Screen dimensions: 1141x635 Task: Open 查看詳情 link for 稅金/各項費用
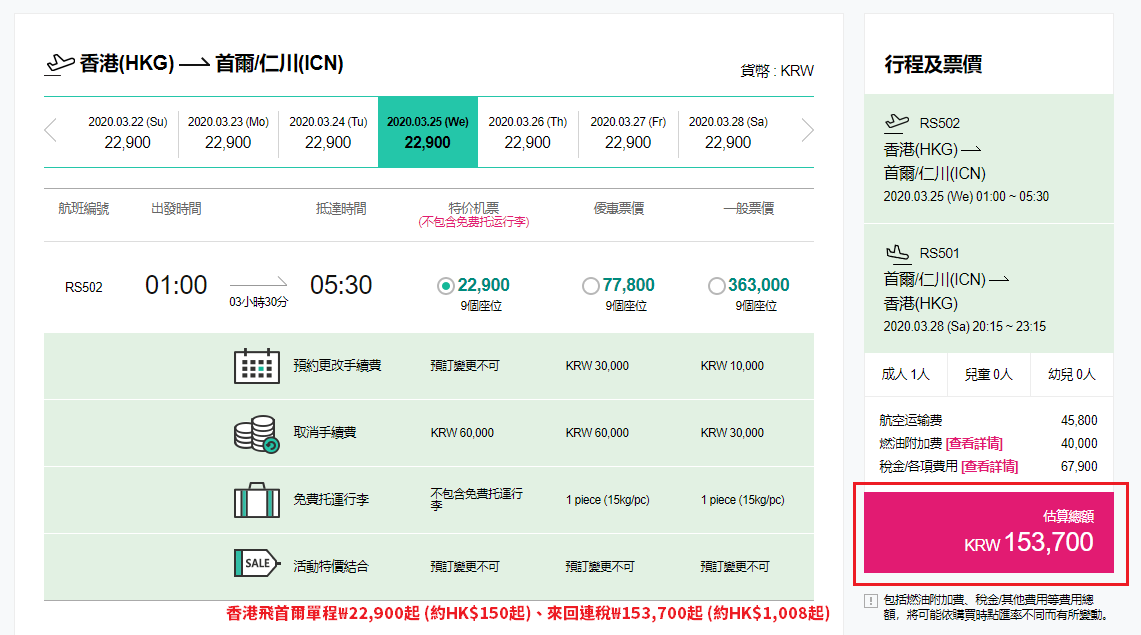[x=990, y=466]
